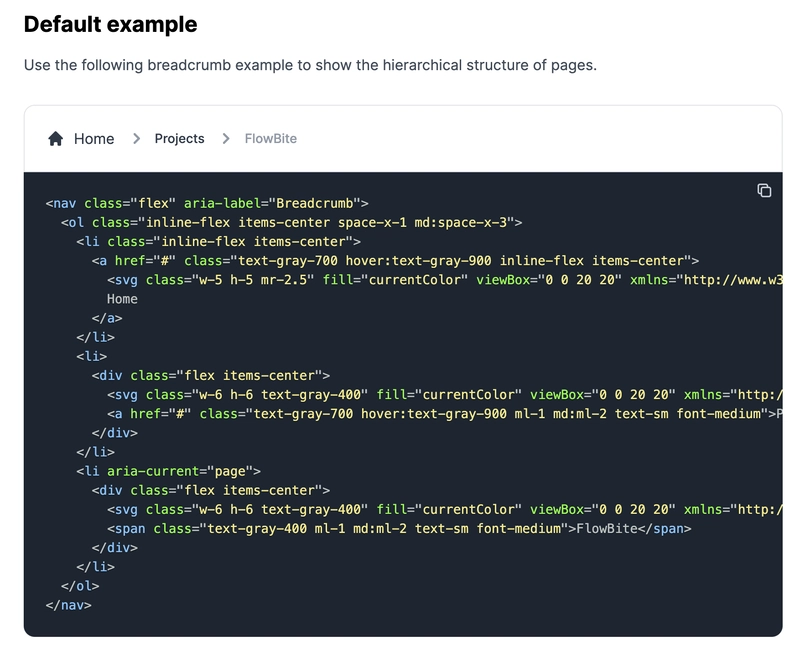
Task: Click the opening nav tag code line
Action: tap(207, 203)
